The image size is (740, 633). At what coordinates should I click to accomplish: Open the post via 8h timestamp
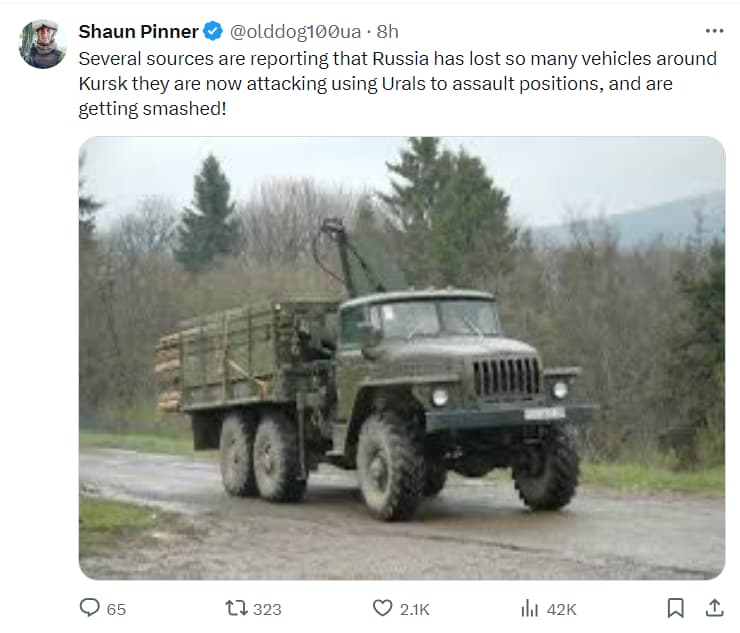point(387,32)
